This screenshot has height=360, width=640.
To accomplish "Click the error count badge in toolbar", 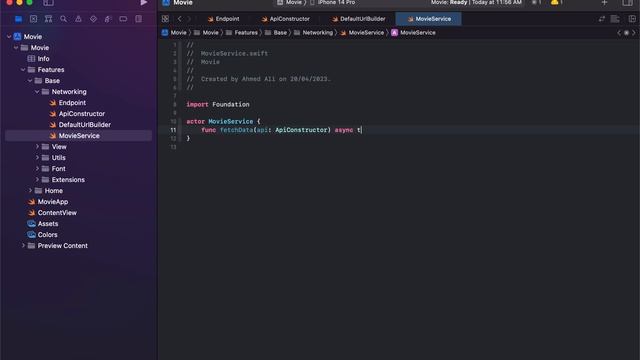I will tap(536, 2).
